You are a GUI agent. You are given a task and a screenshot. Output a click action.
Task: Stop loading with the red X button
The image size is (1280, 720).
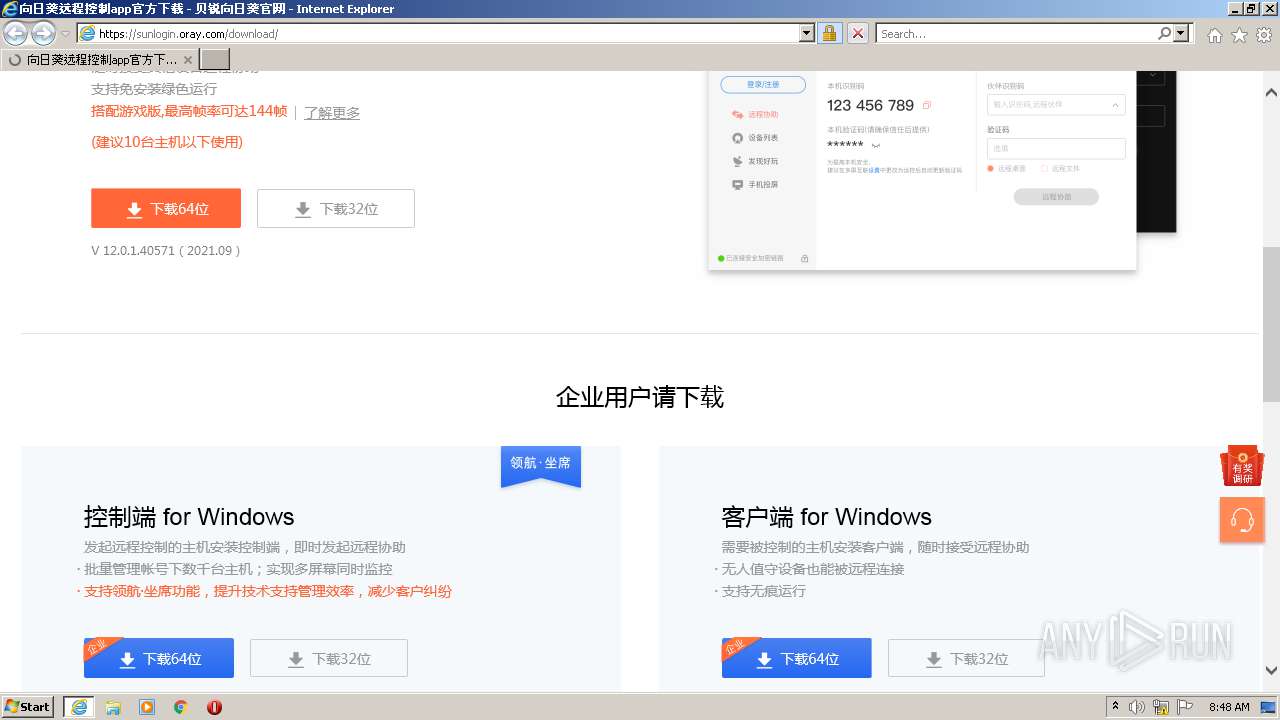(x=857, y=33)
